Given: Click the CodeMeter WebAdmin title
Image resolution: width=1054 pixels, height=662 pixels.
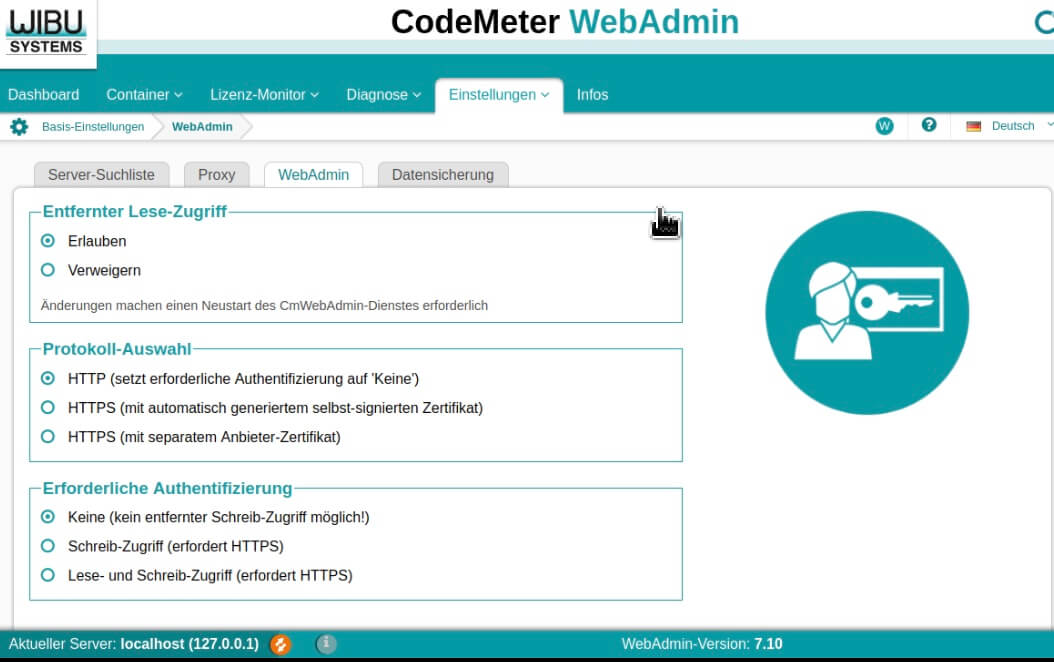Looking at the screenshot, I should (565, 22).
